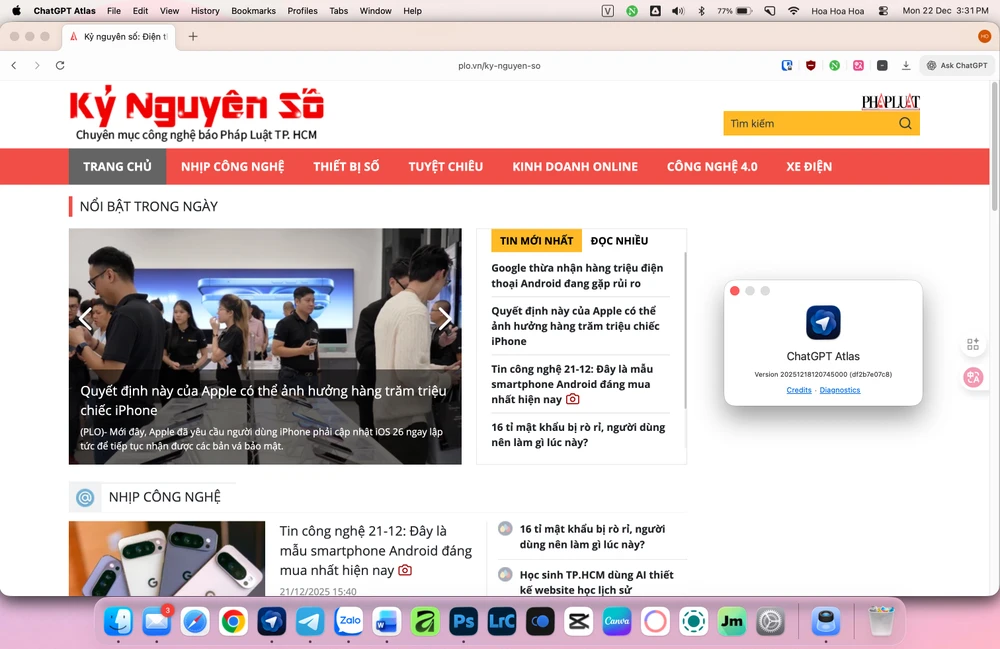The height and width of the screenshot is (649, 1000).
Task: Click the pink extension icon in the toolbar
Action: (x=858, y=65)
